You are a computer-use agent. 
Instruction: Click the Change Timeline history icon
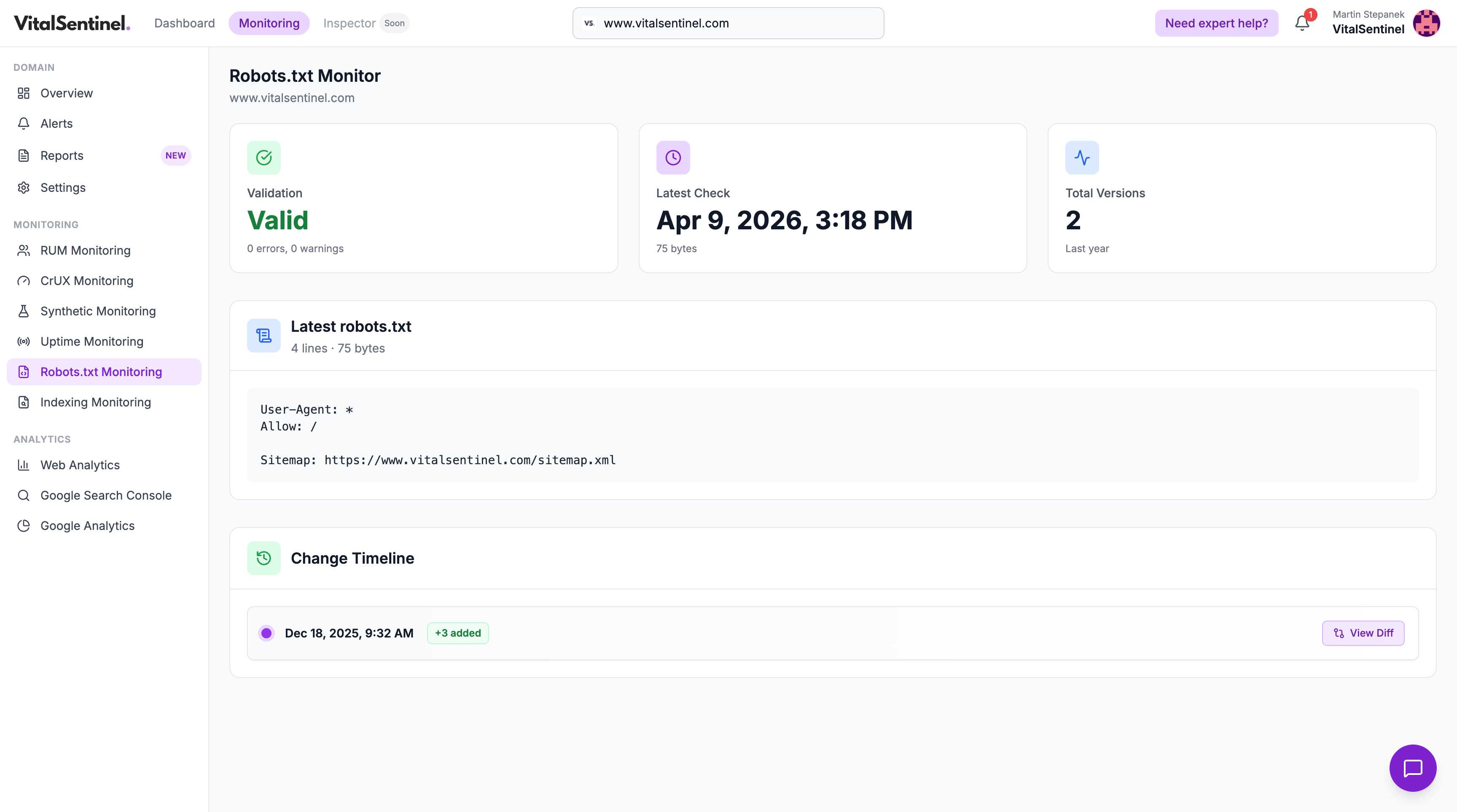point(263,557)
